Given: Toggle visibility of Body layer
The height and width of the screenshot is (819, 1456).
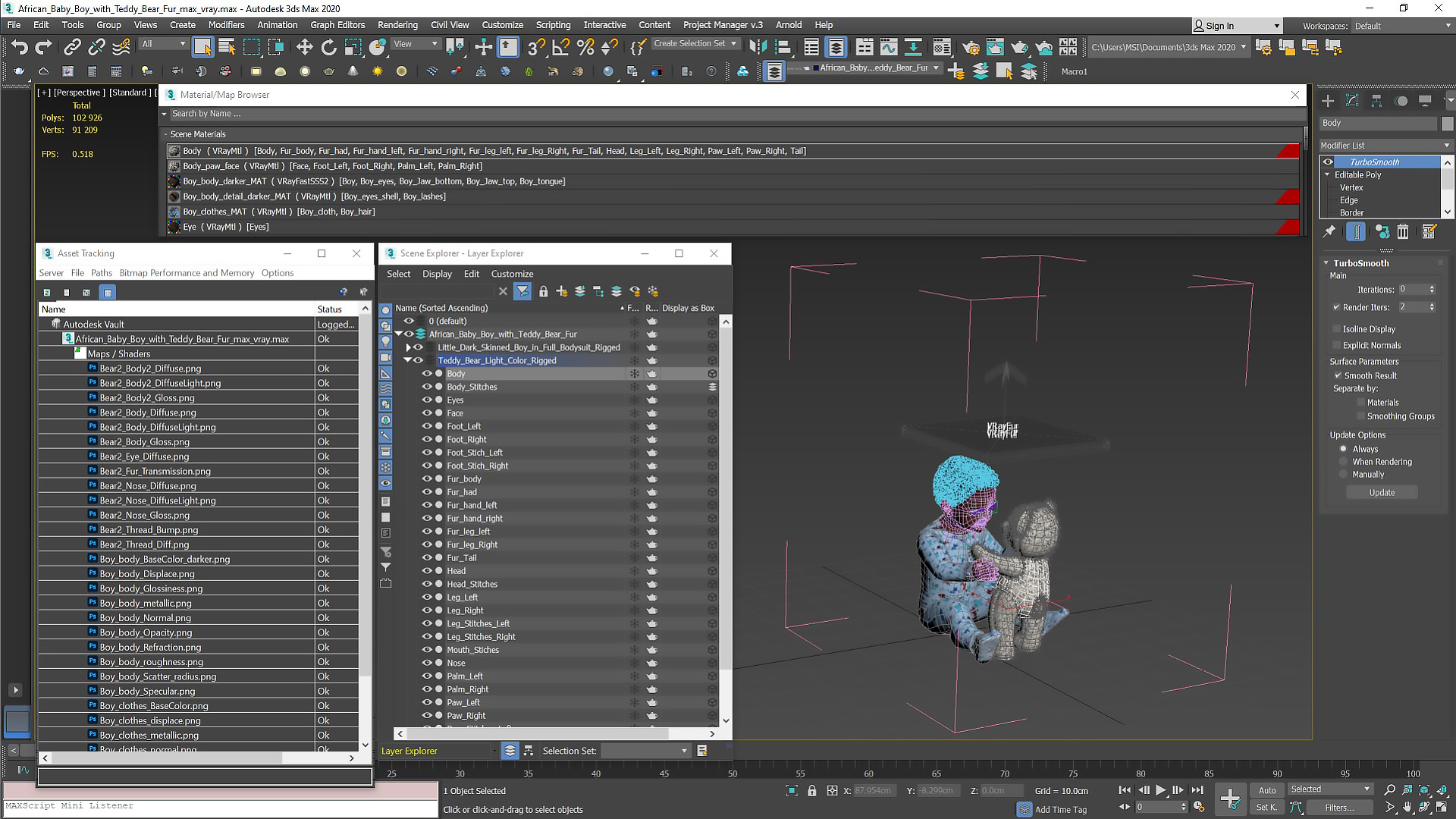Looking at the screenshot, I should click(427, 373).
